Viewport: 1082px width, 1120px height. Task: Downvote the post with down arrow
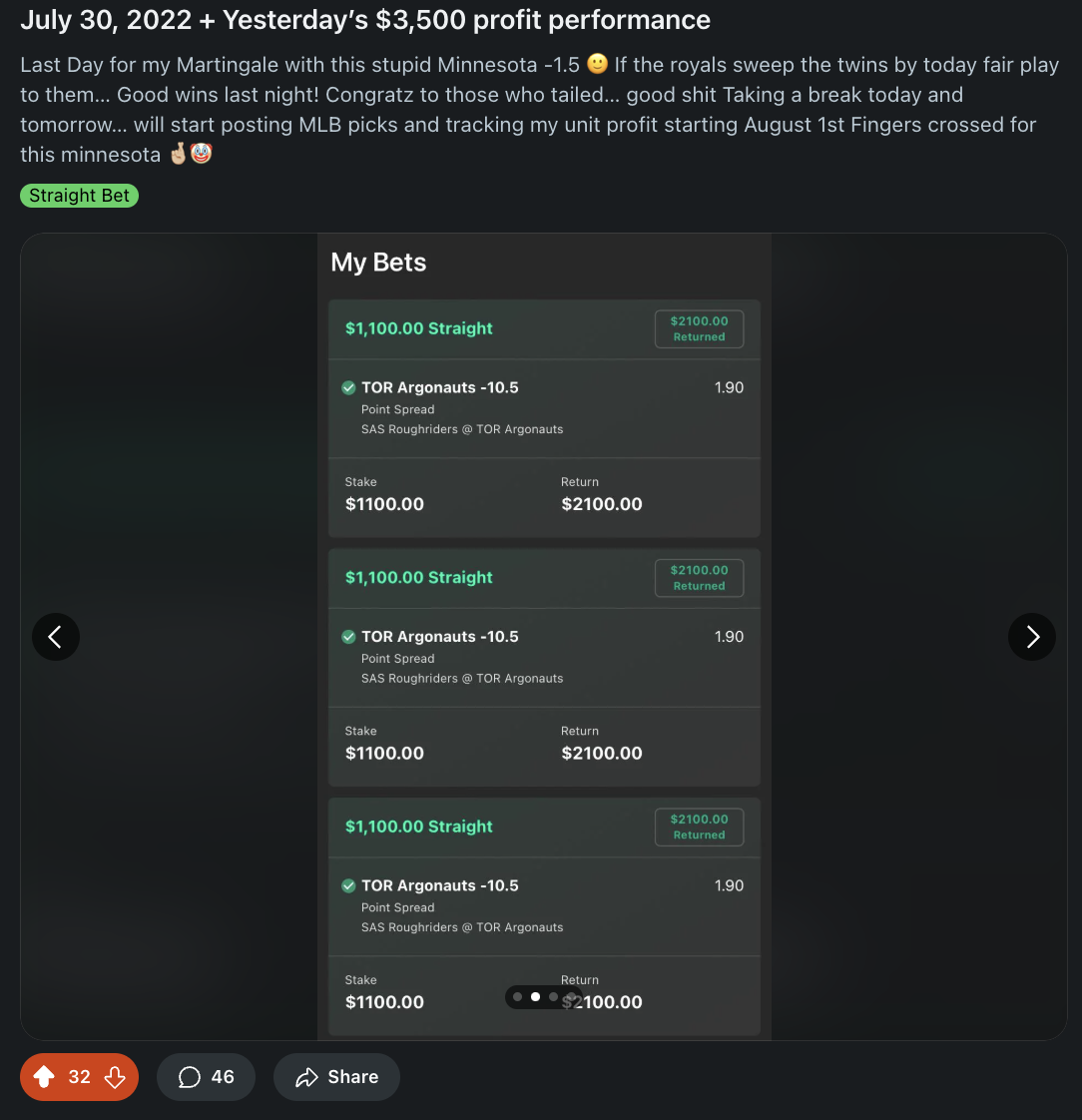115,1076
